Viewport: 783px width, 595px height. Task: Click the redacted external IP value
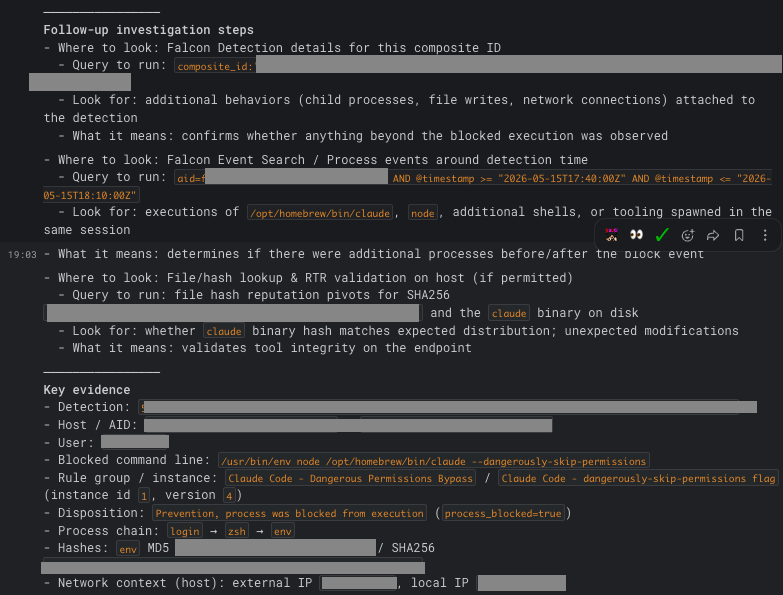tap(360, 583)
